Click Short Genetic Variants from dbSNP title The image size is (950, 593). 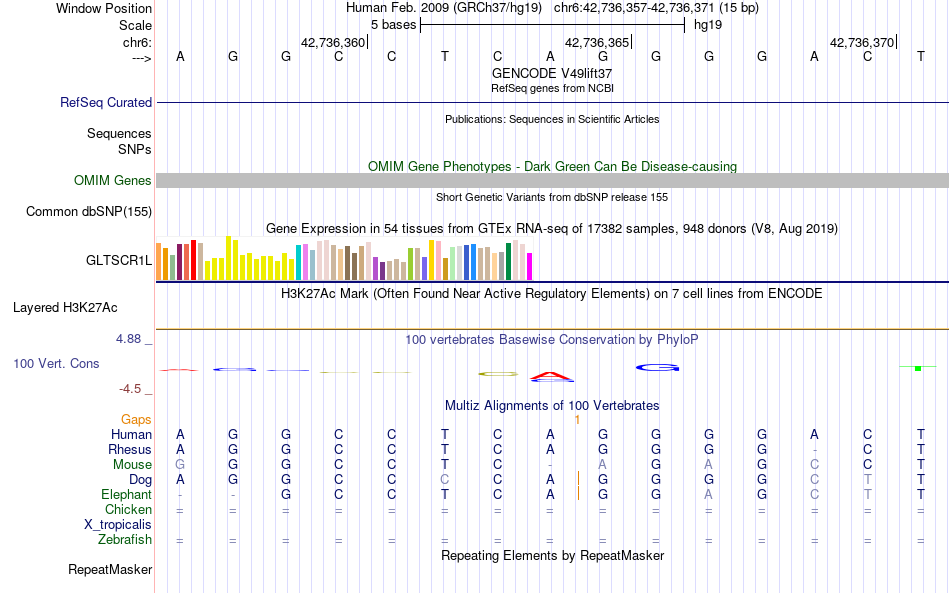[x=552, y=197]
